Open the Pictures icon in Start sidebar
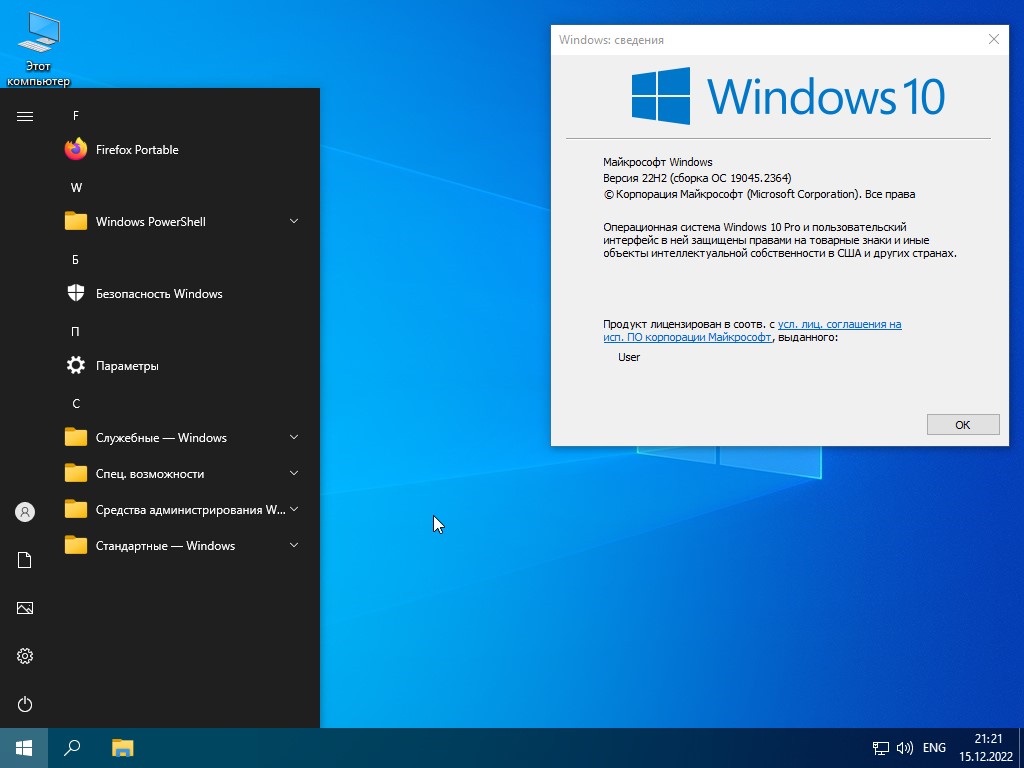This screenshot has height=768, width=1024. click(24, 607)
